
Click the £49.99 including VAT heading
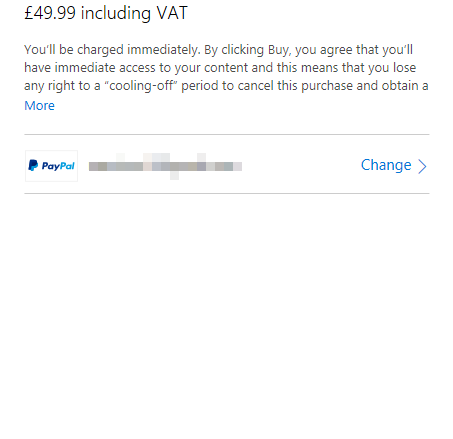[106, 13]
